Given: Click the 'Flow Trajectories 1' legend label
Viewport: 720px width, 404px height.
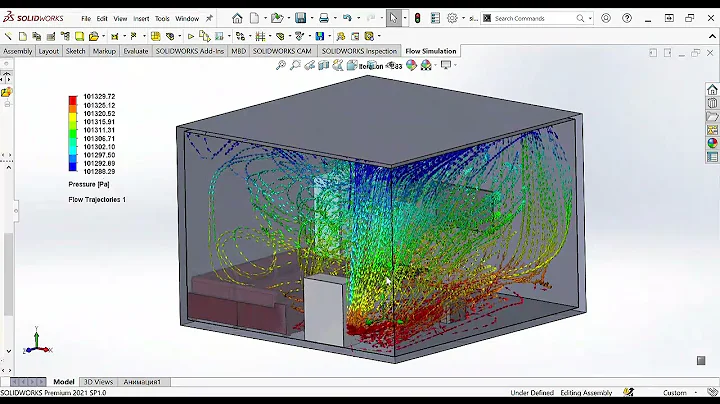Looking at the screenshot, I should pos(97,200).
